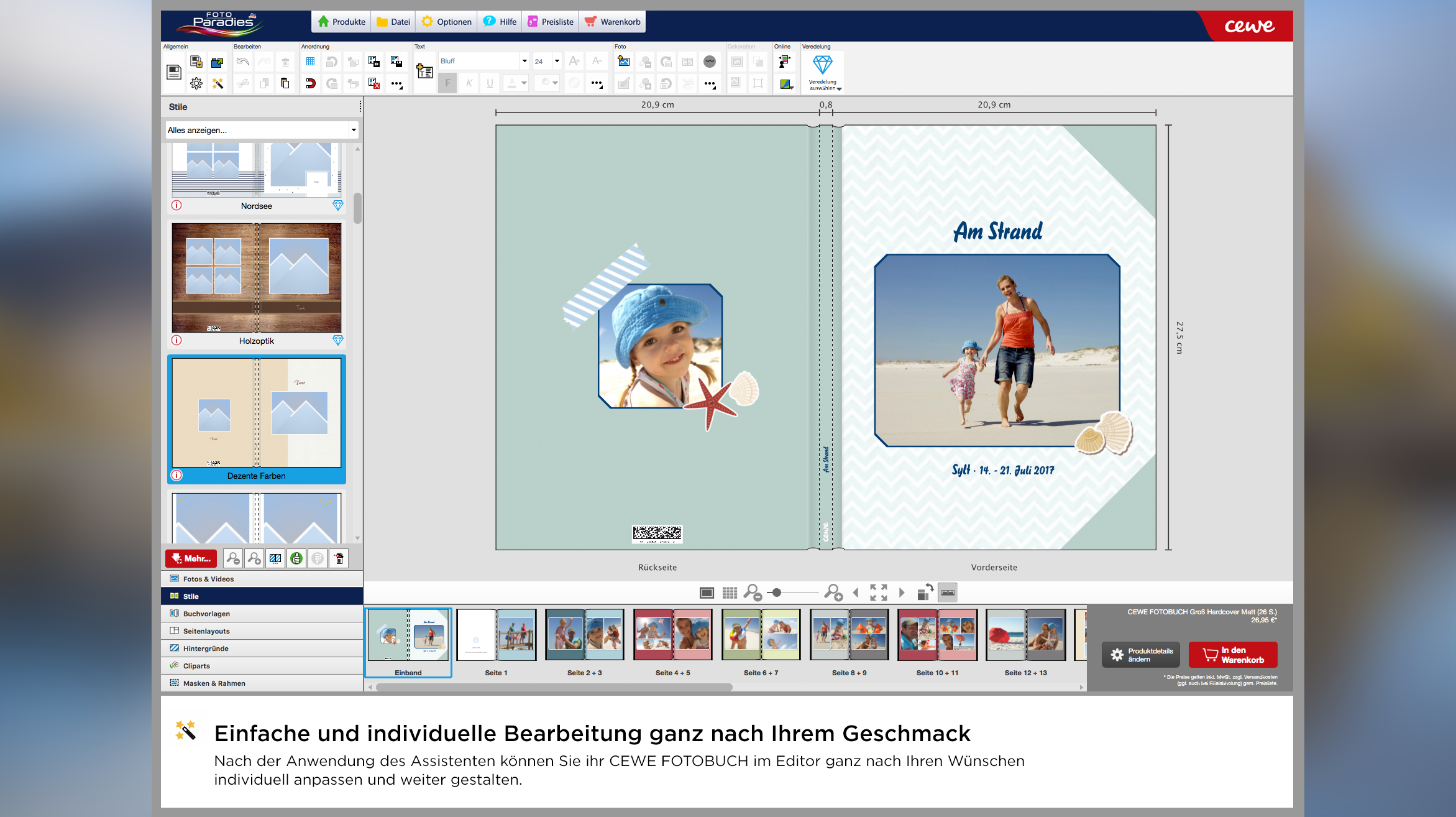1456x817 pixels.
Task: Toggle the red magnet snap icon
Action: [x=310, y=83]
